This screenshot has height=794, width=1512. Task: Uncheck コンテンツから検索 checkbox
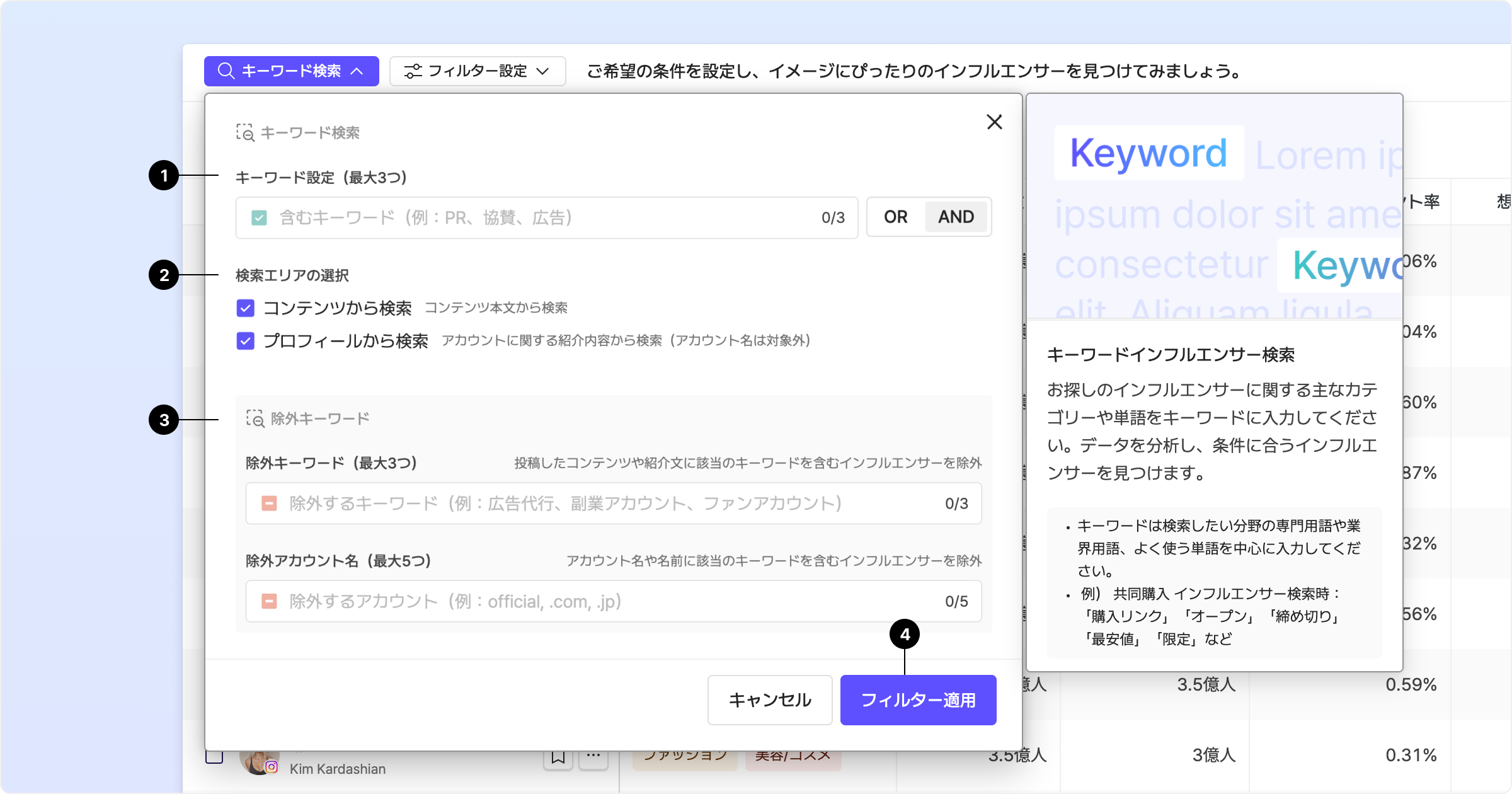(245, 308)
